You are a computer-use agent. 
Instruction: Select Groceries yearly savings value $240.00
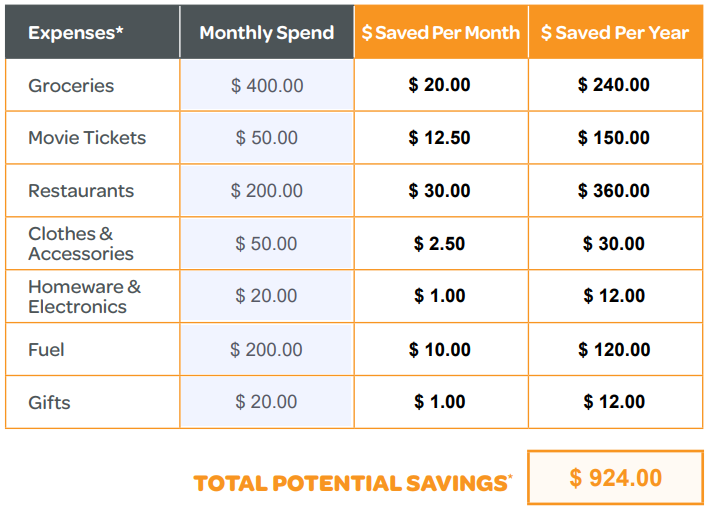(614, 85)
